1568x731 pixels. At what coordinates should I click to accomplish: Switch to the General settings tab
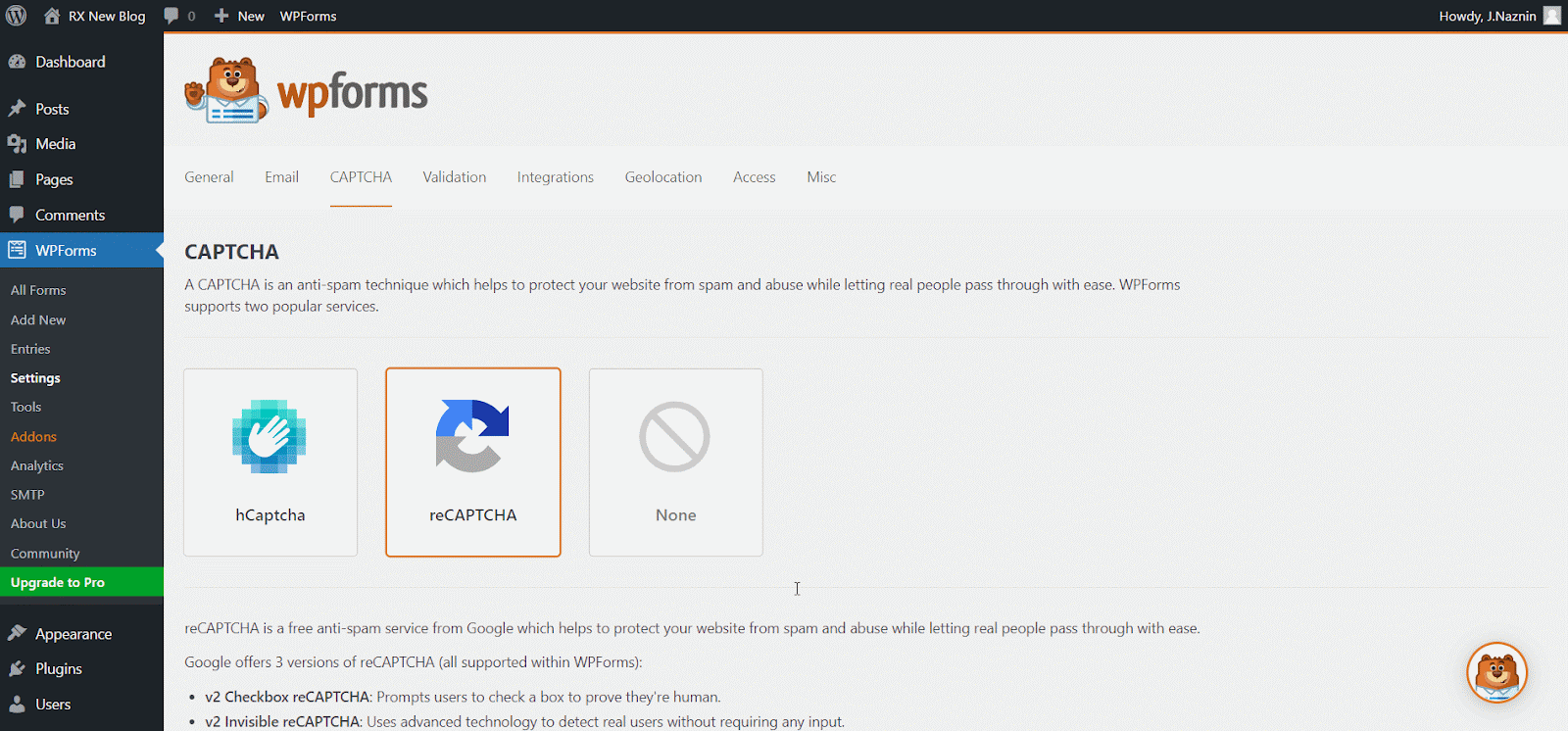point(209,177)
